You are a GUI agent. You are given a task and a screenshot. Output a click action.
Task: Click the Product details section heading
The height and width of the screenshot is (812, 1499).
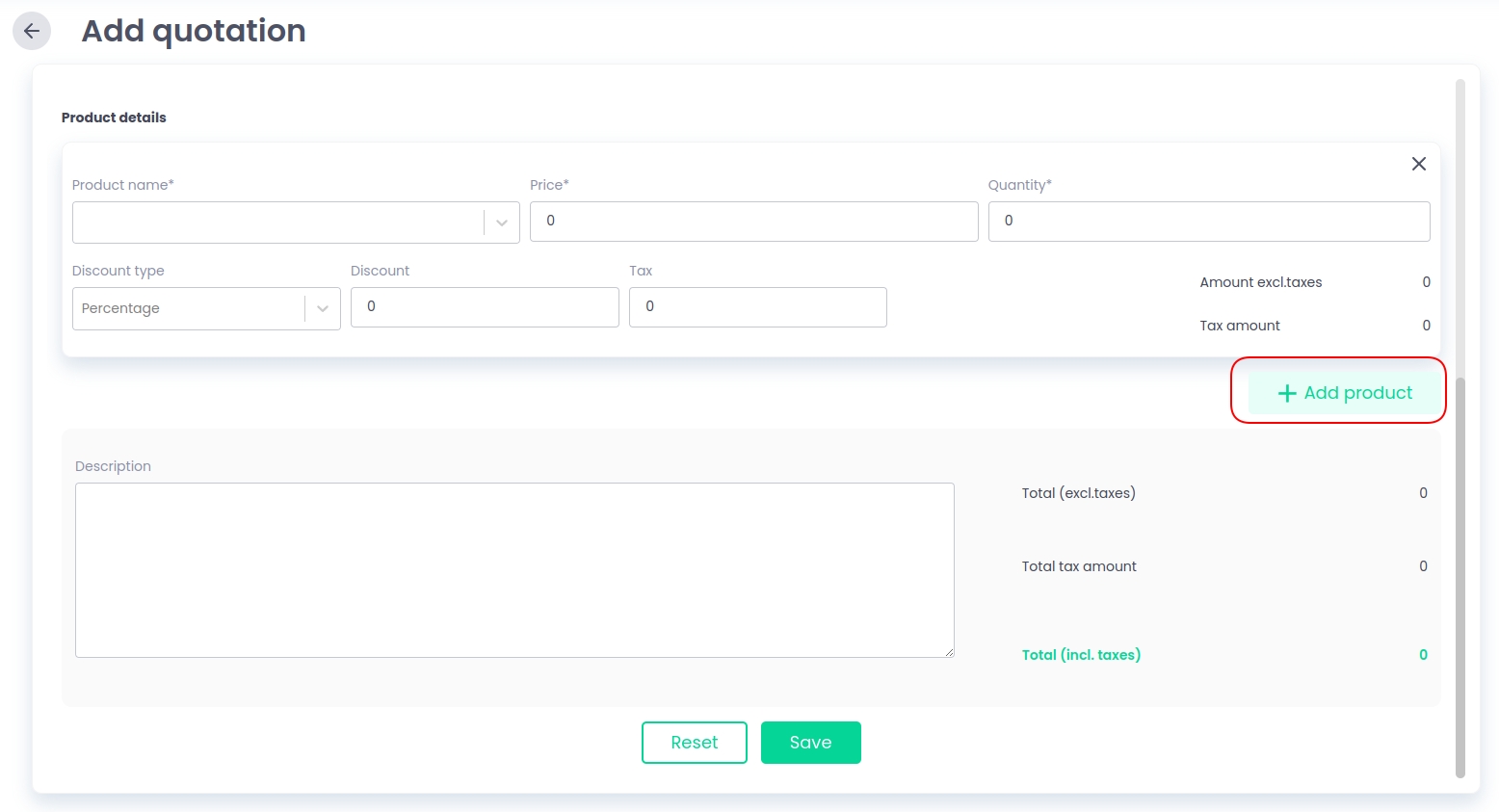click(114, 118)
